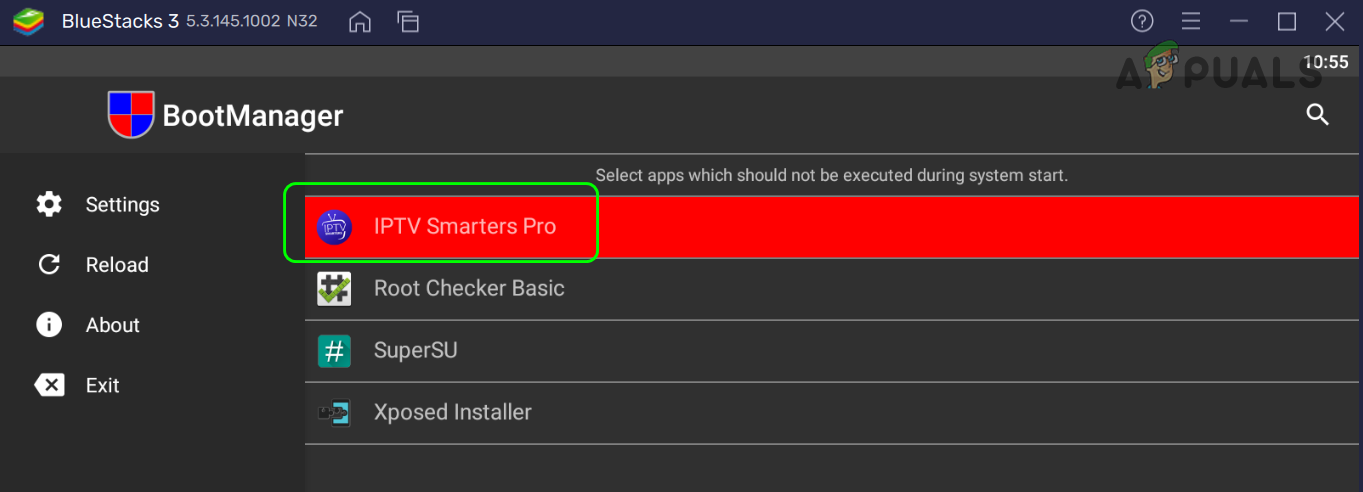Click the BootManager shield logo
Viewport: 1363px width, 492px height.
[x=131, y=115]
